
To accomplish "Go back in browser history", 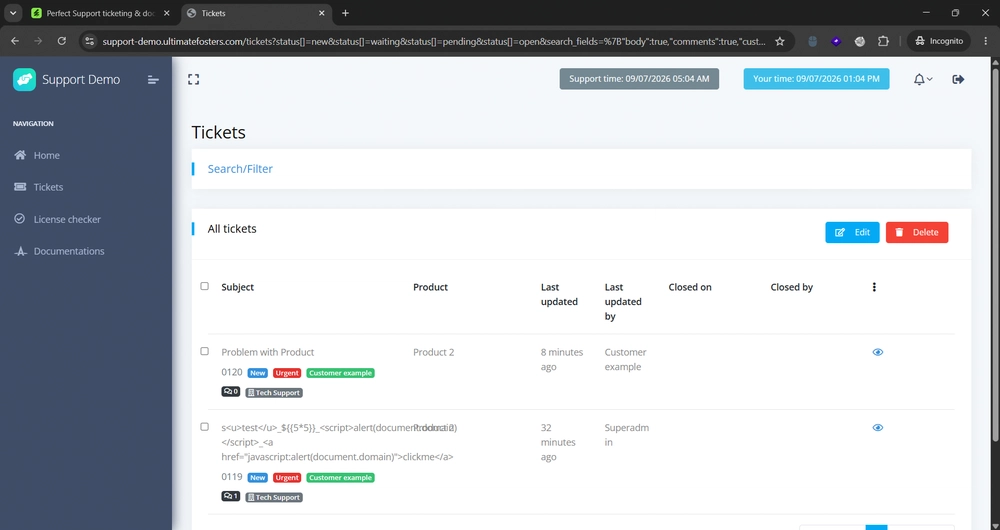I will tap(15, 41).
